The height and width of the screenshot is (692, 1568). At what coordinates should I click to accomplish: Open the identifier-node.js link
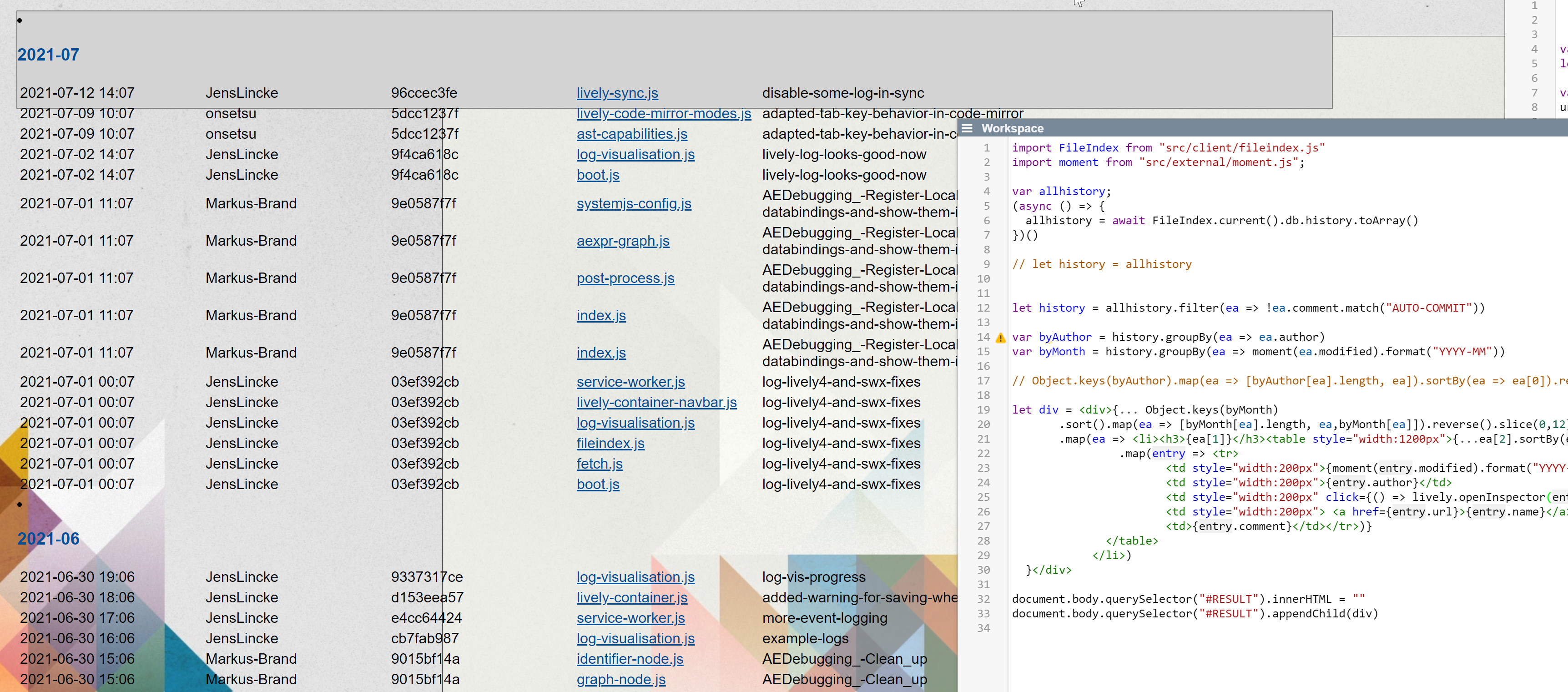[630, 659]
